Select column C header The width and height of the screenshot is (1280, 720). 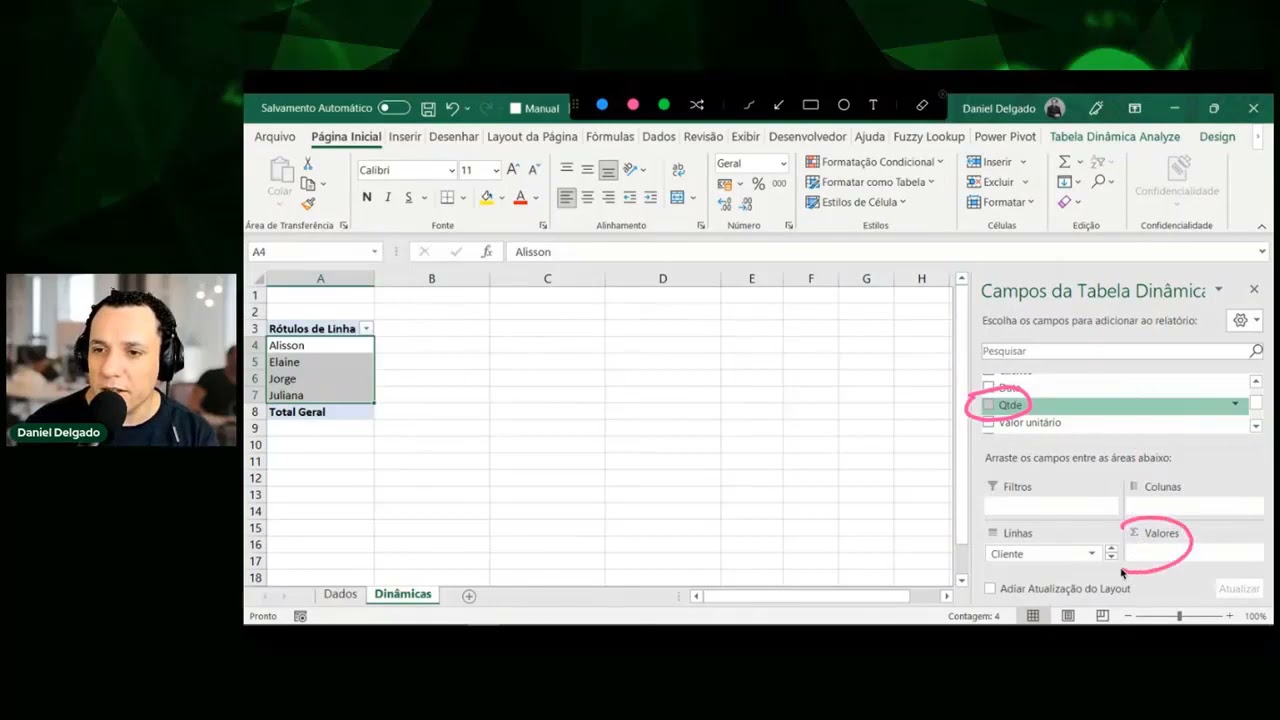click(547, 279)
